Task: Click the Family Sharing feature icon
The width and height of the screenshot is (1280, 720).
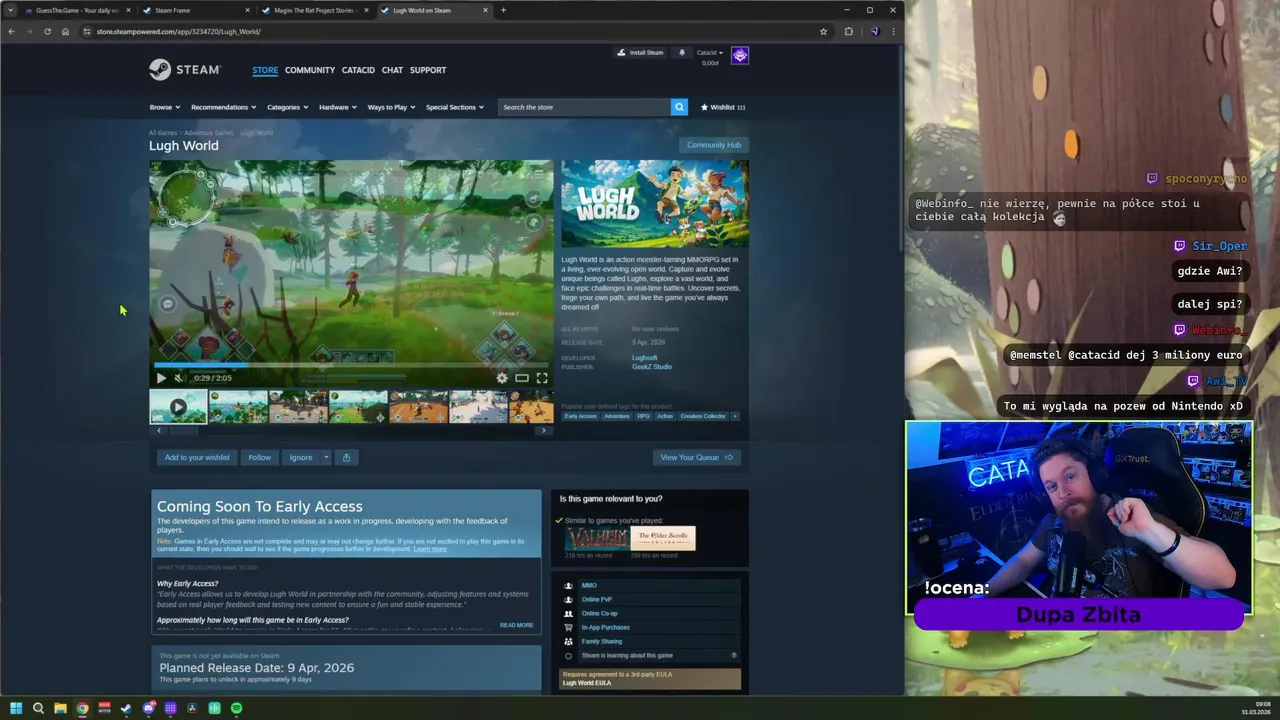Action: (568, 641)
